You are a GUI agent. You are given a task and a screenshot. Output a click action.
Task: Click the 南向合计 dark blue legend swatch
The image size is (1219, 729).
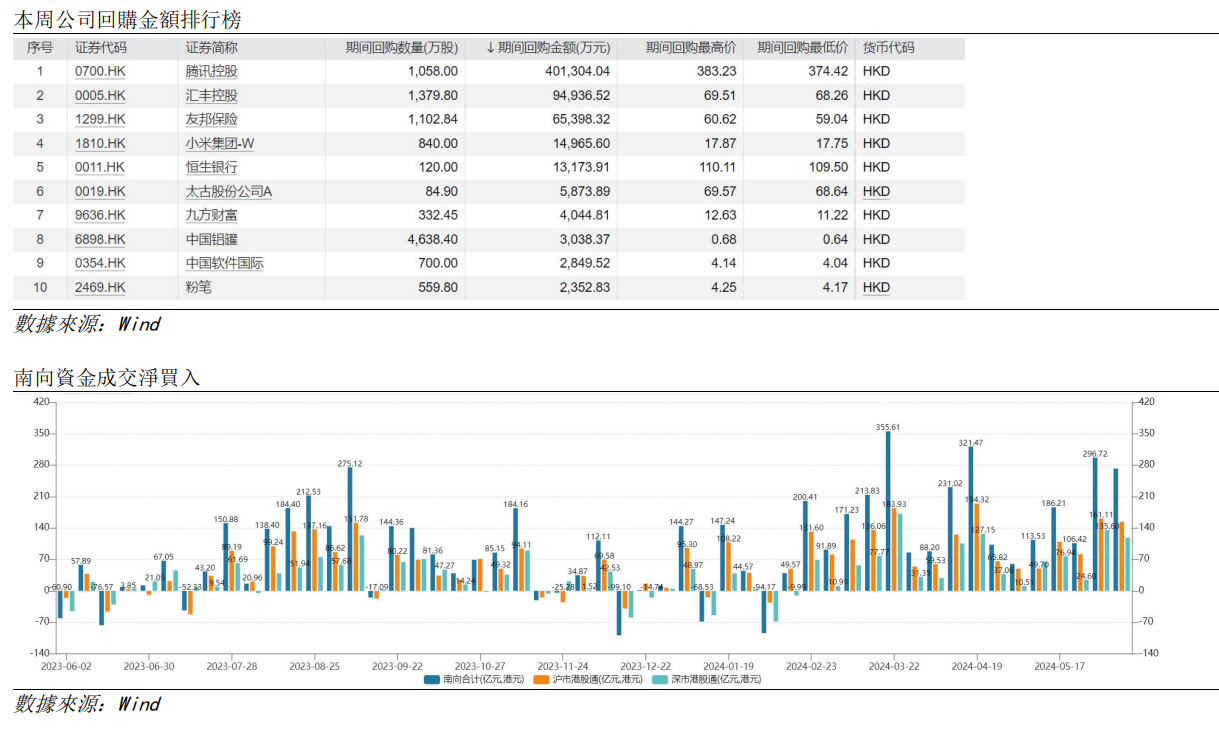[432, 679]
